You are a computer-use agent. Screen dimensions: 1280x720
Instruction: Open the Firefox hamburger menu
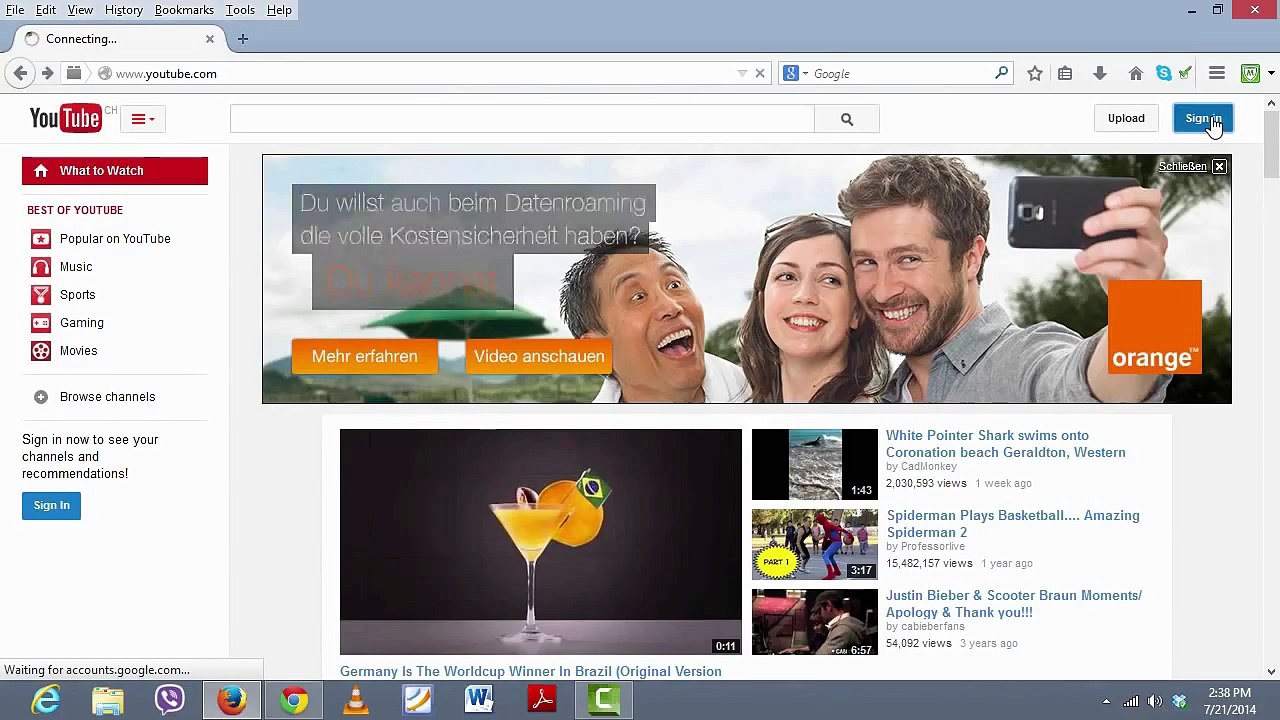[x=1217, y=73]
